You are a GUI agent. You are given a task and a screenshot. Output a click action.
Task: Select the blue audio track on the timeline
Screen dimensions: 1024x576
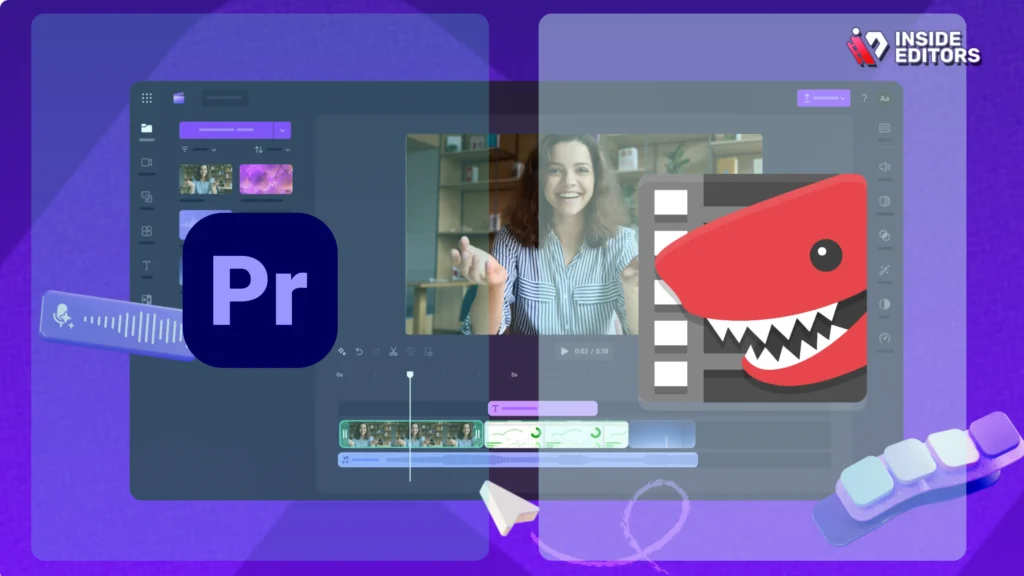click(x=518, y=460)
